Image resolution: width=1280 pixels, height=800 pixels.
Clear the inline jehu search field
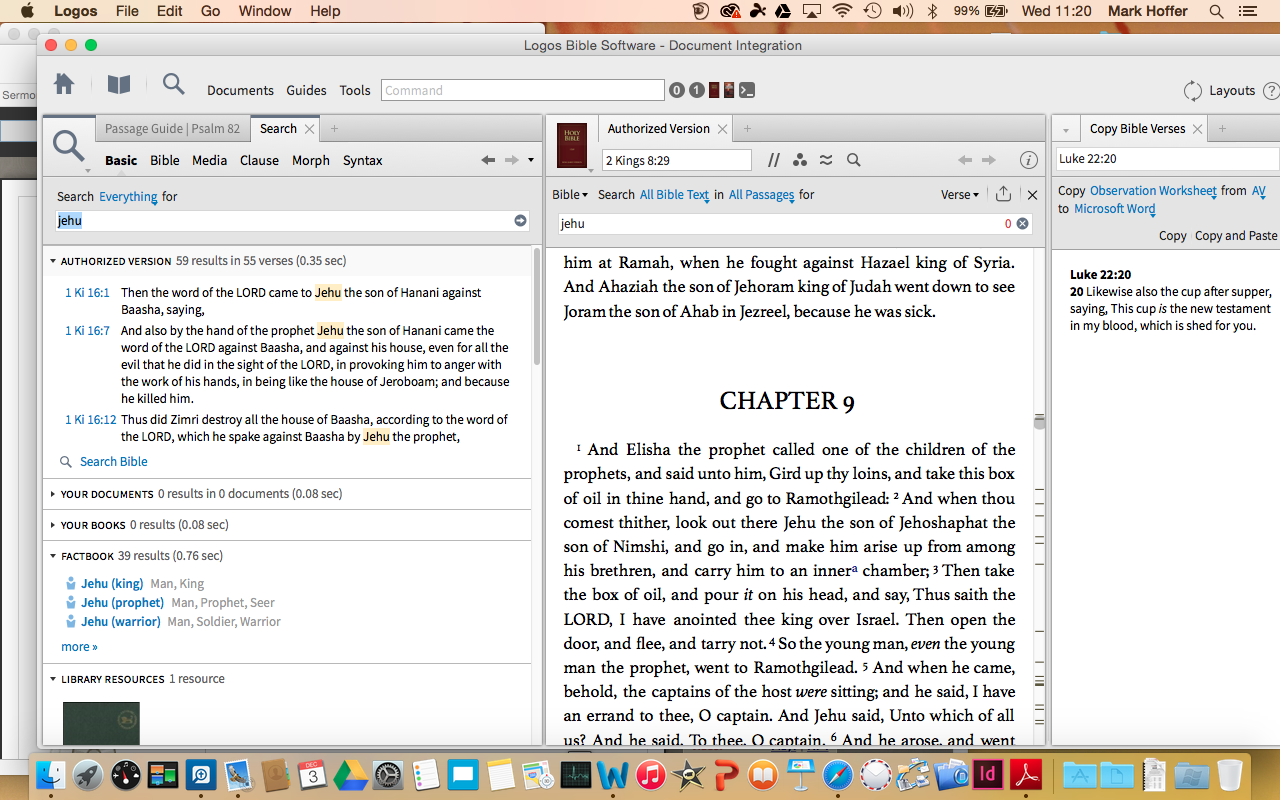click(x=1022, y=224)
